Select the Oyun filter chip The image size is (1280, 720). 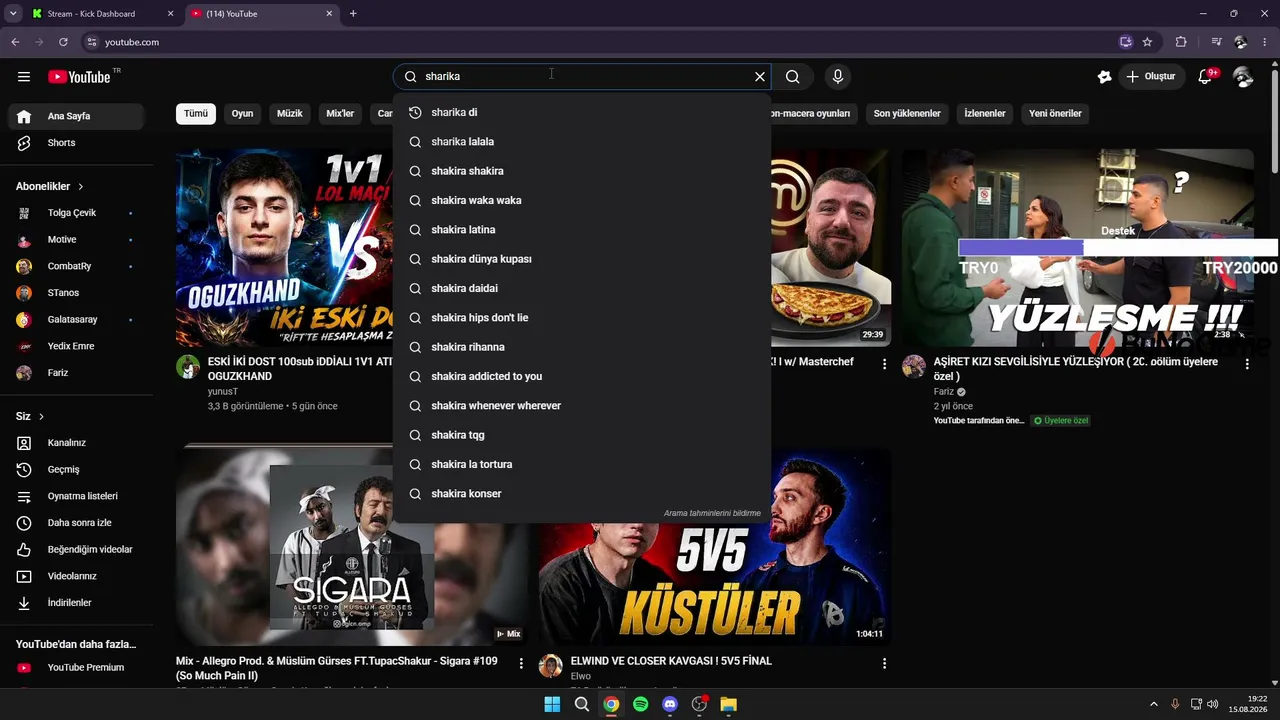click(243, 114)
